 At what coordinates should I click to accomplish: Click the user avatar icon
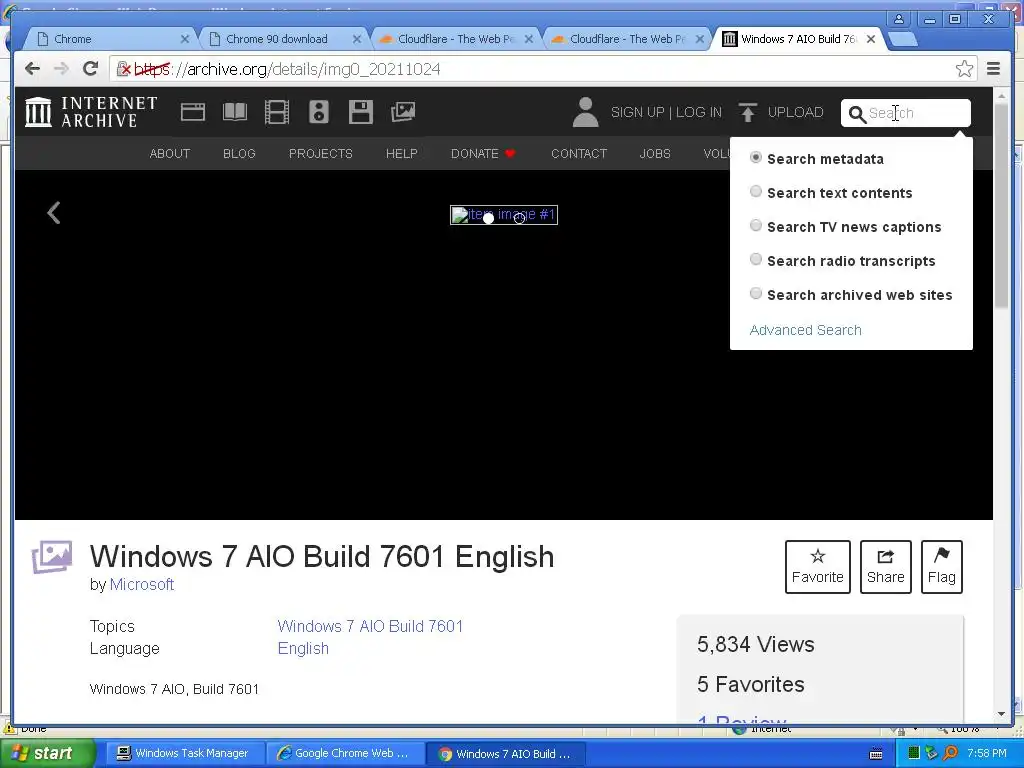click(x=585, y=112)
